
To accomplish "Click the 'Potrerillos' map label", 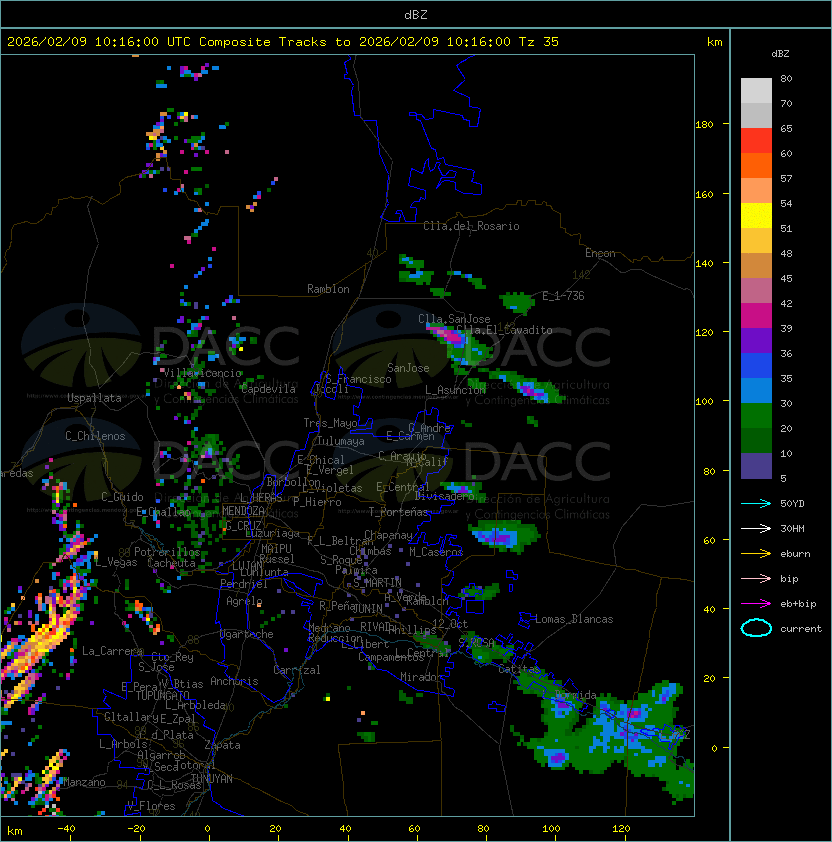I will point(167,551).
